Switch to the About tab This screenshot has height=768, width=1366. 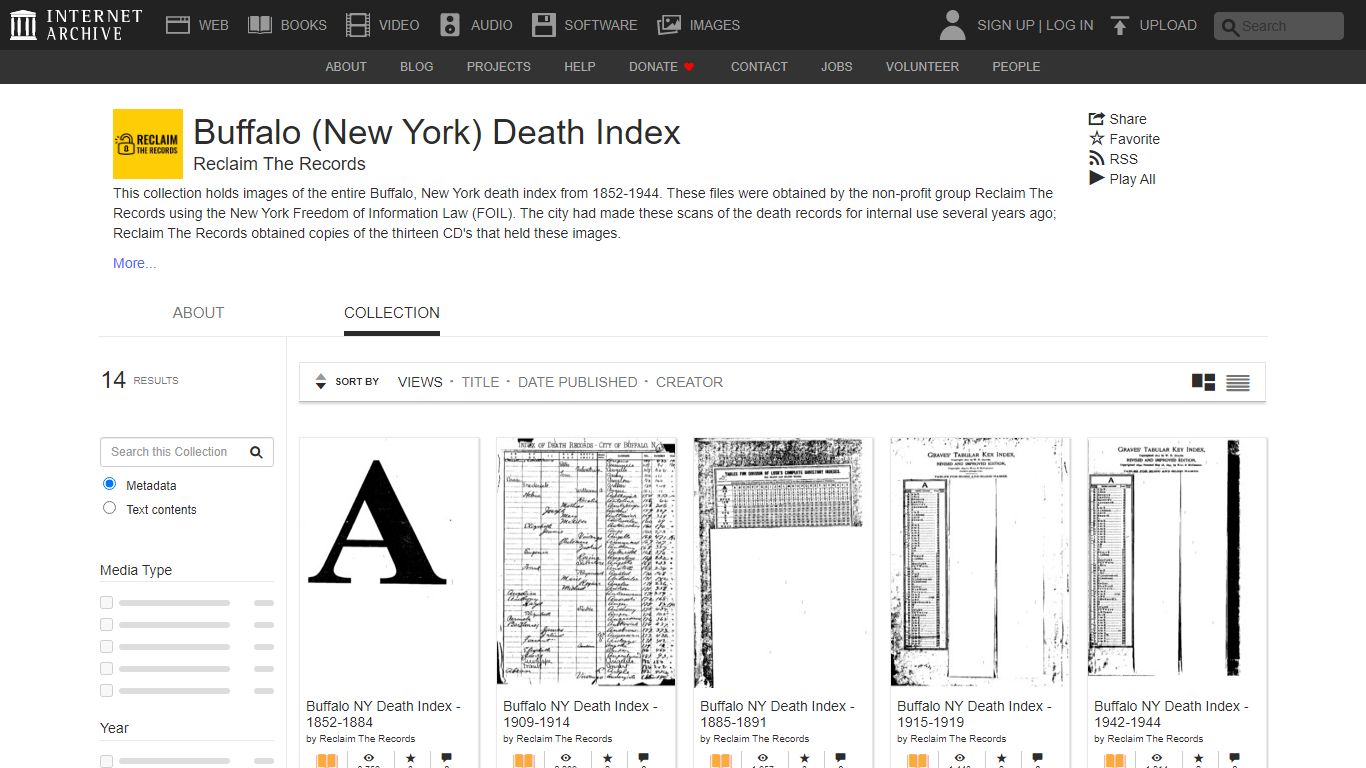[198, 313]
